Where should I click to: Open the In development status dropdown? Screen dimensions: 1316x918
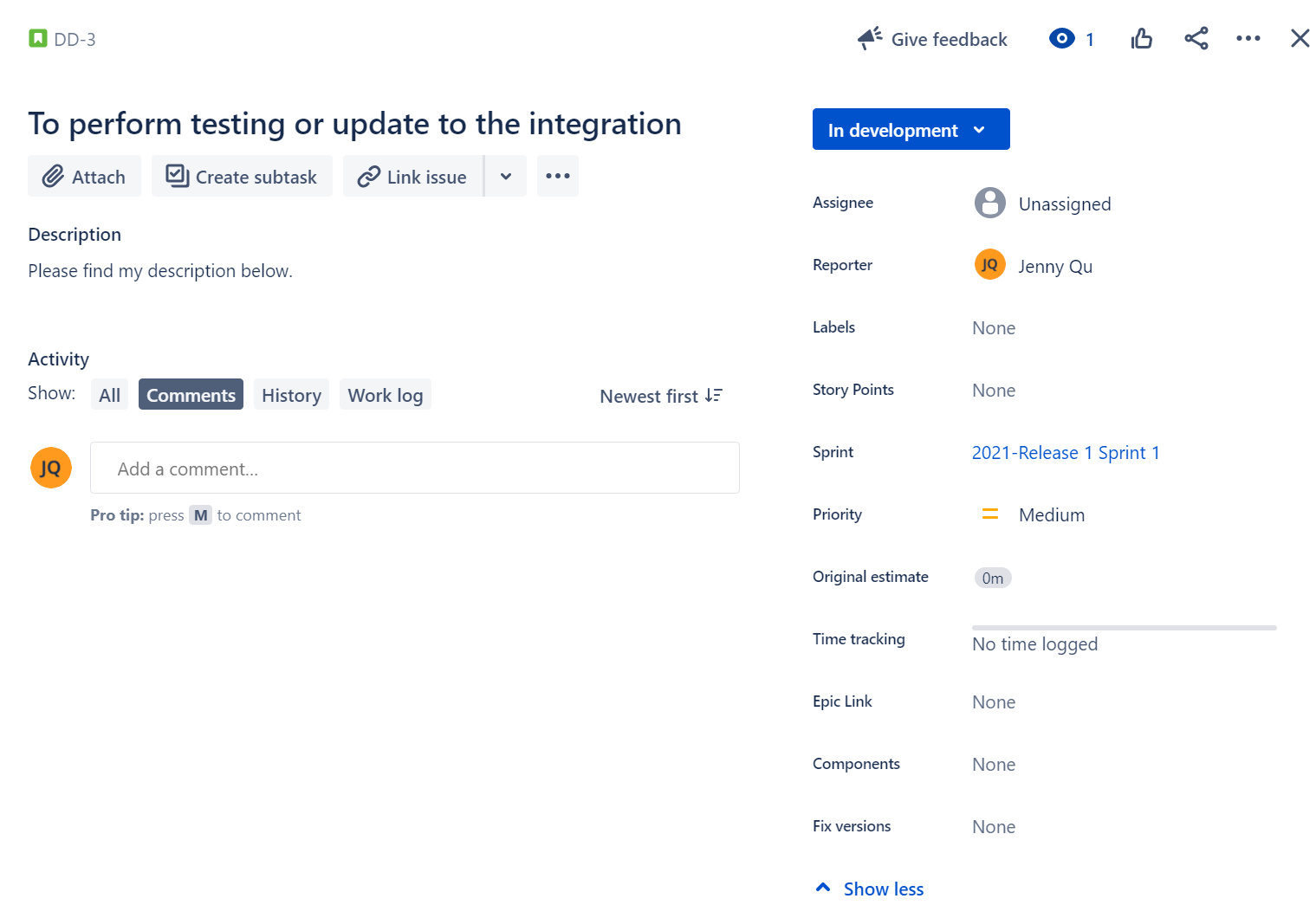(x=911, y=129)
